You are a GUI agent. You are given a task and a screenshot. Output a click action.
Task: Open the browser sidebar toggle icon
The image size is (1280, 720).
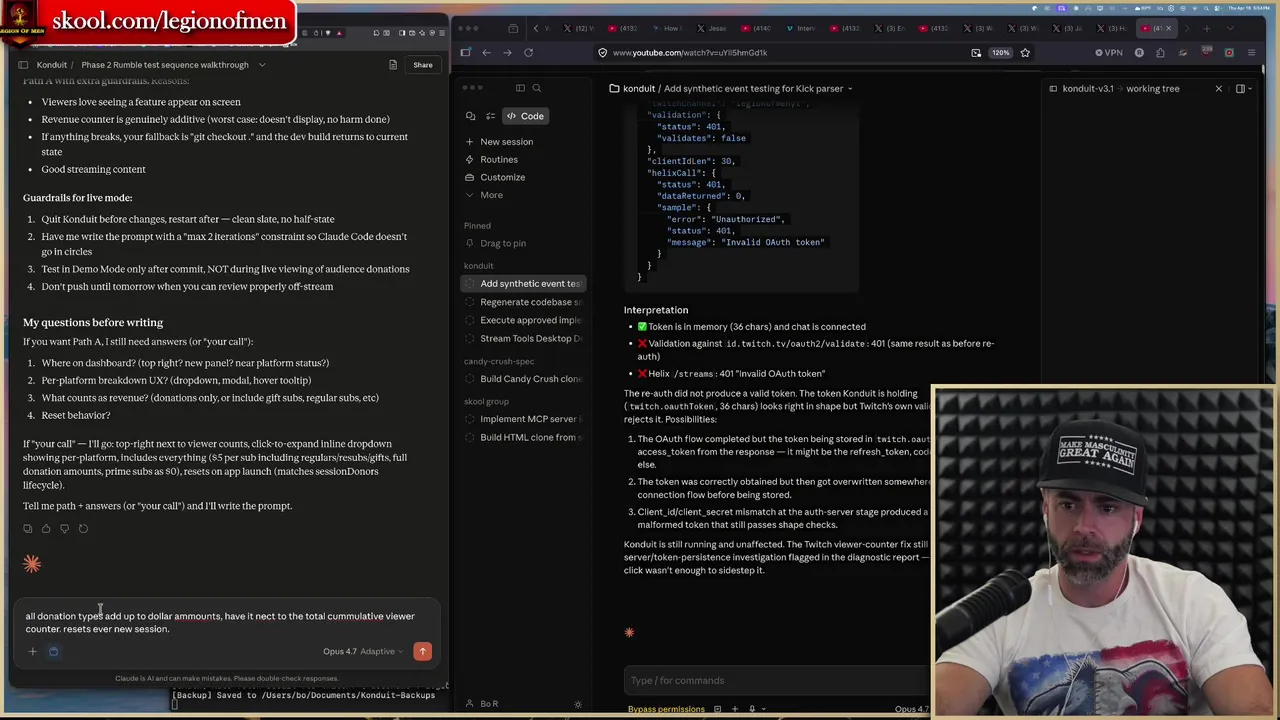(x=466, y=53)
